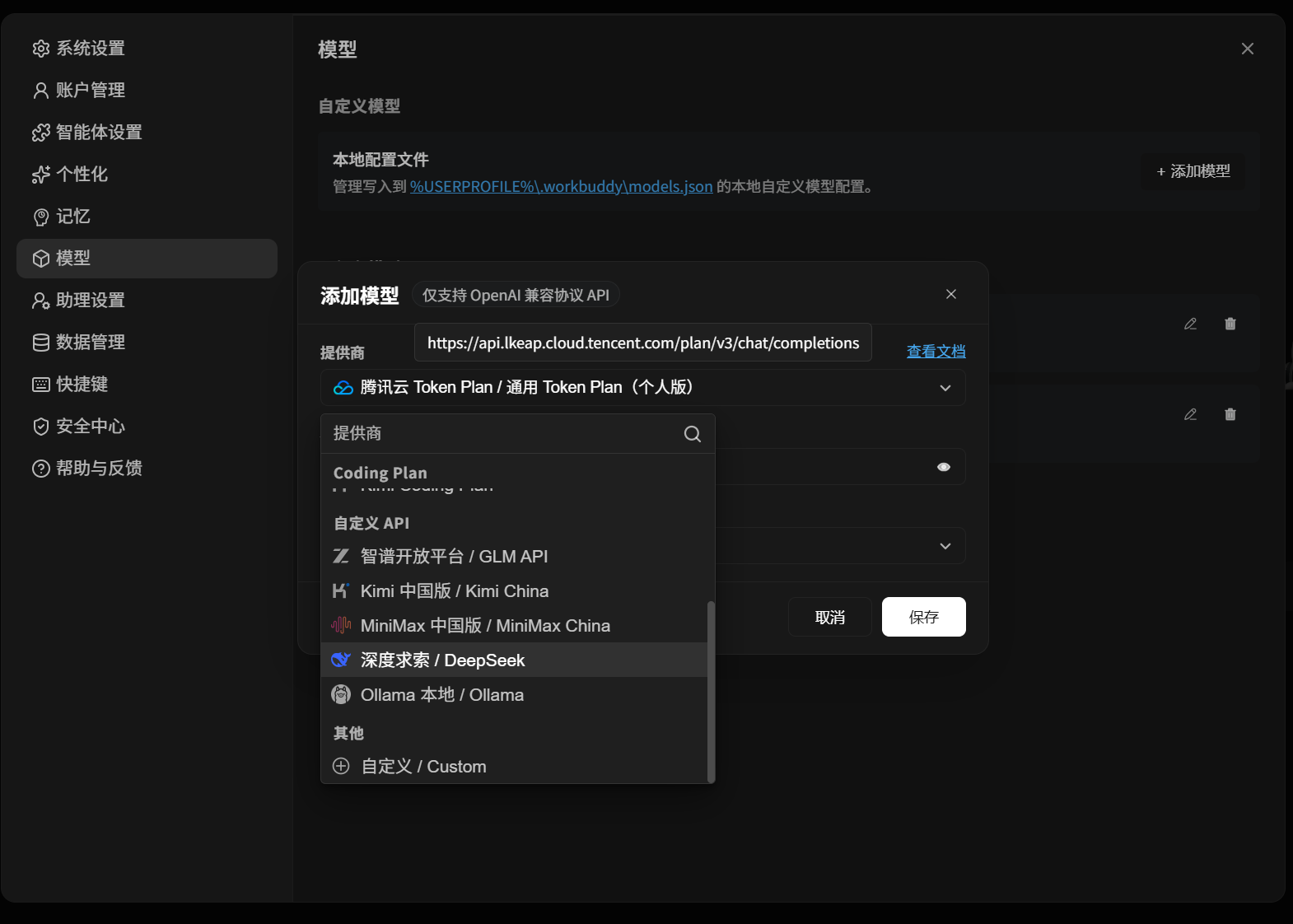Delete the first custom model entry
This screenshot has width=1293, height=924.
(1230, 324)
